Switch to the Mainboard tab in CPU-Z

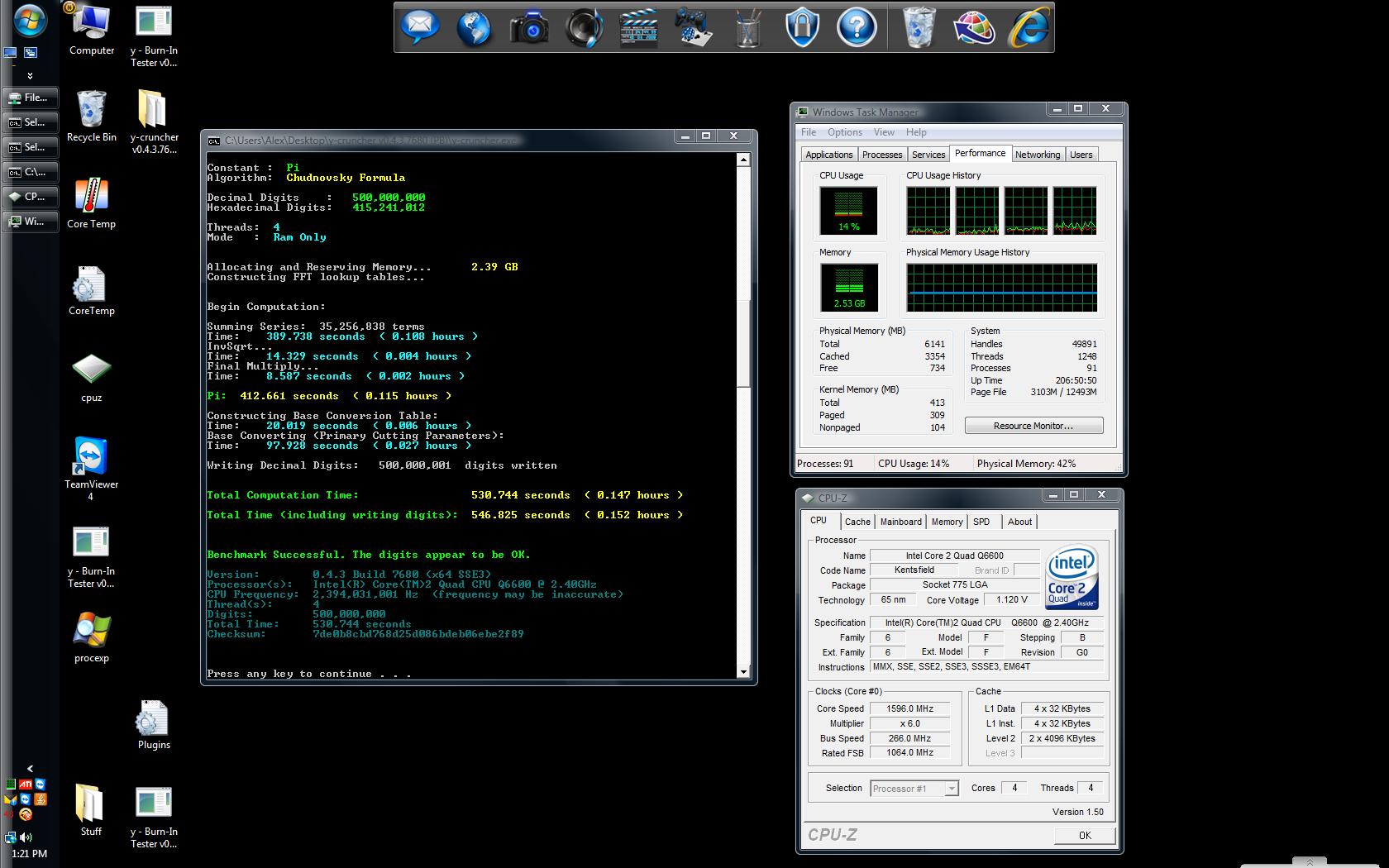[x=900, y=522]
